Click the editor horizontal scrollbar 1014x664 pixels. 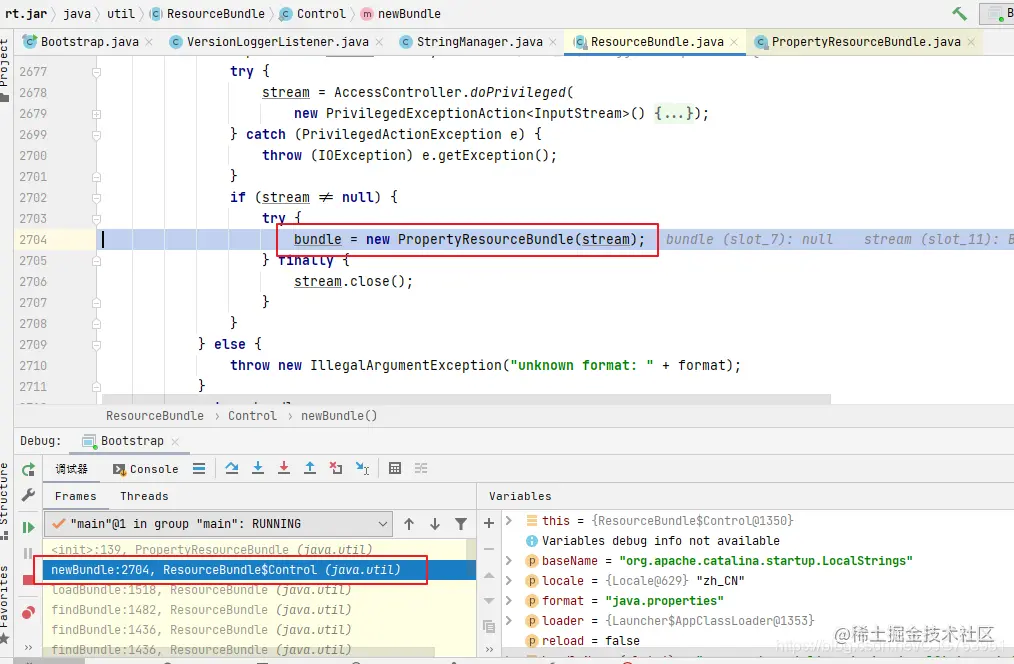[x=466, y=400]
